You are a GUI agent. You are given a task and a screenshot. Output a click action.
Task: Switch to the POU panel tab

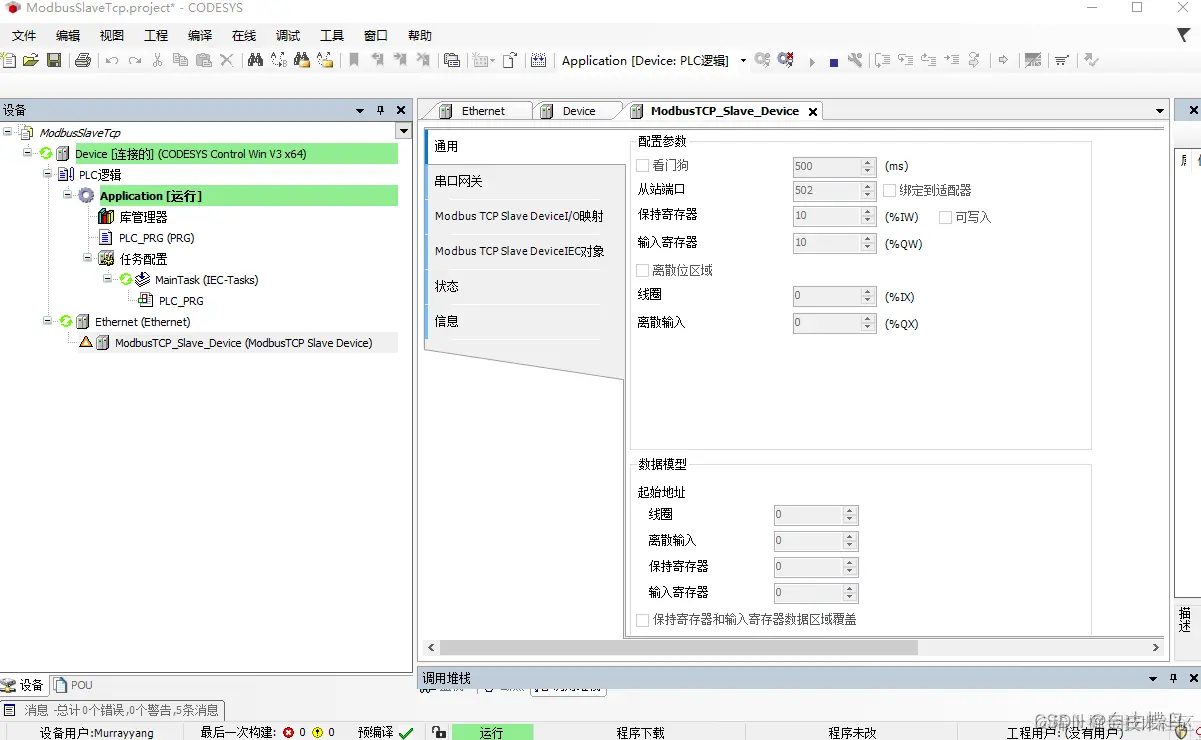click(x=73, y=685)
